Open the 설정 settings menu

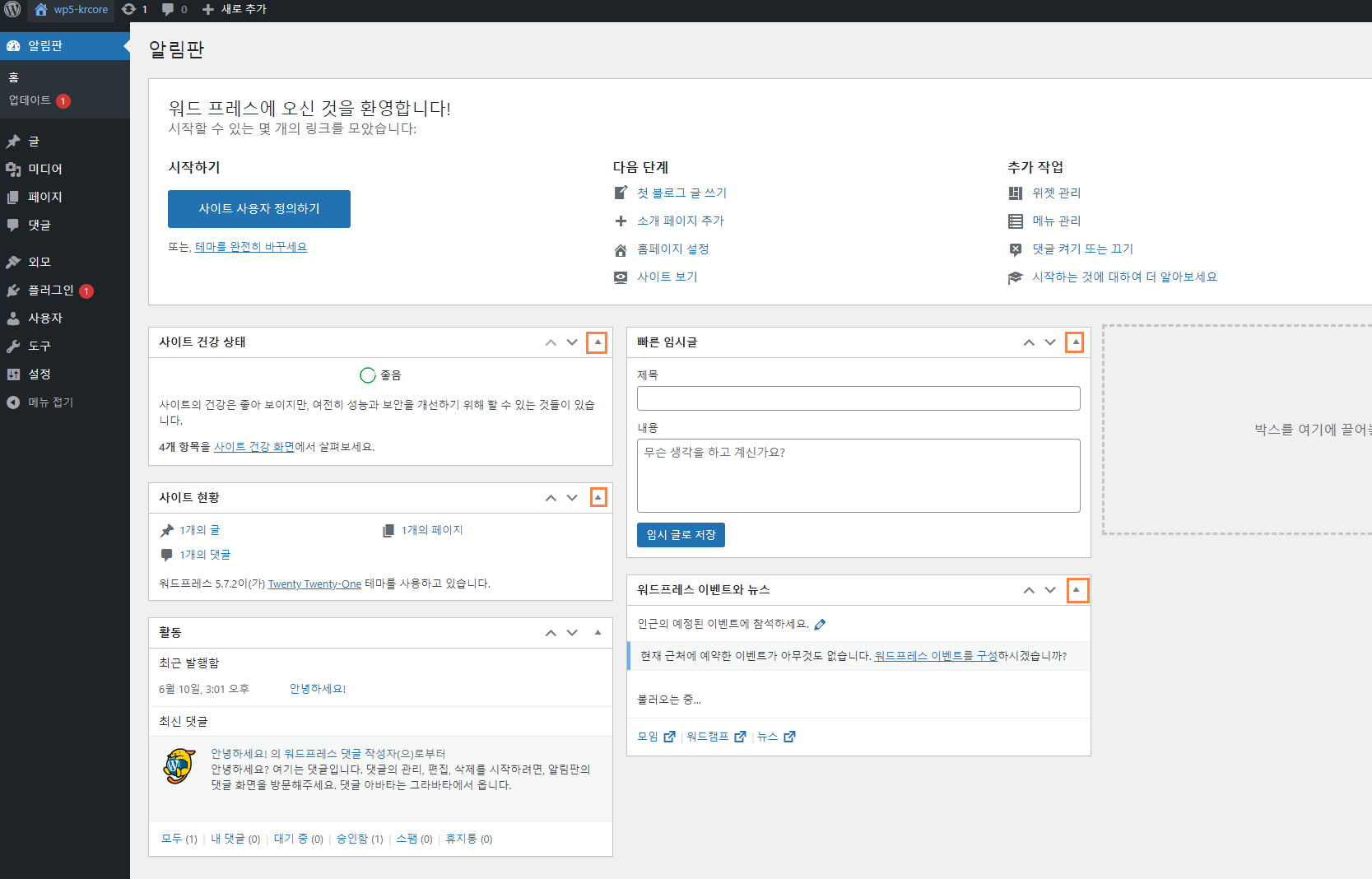pos(65,374)
